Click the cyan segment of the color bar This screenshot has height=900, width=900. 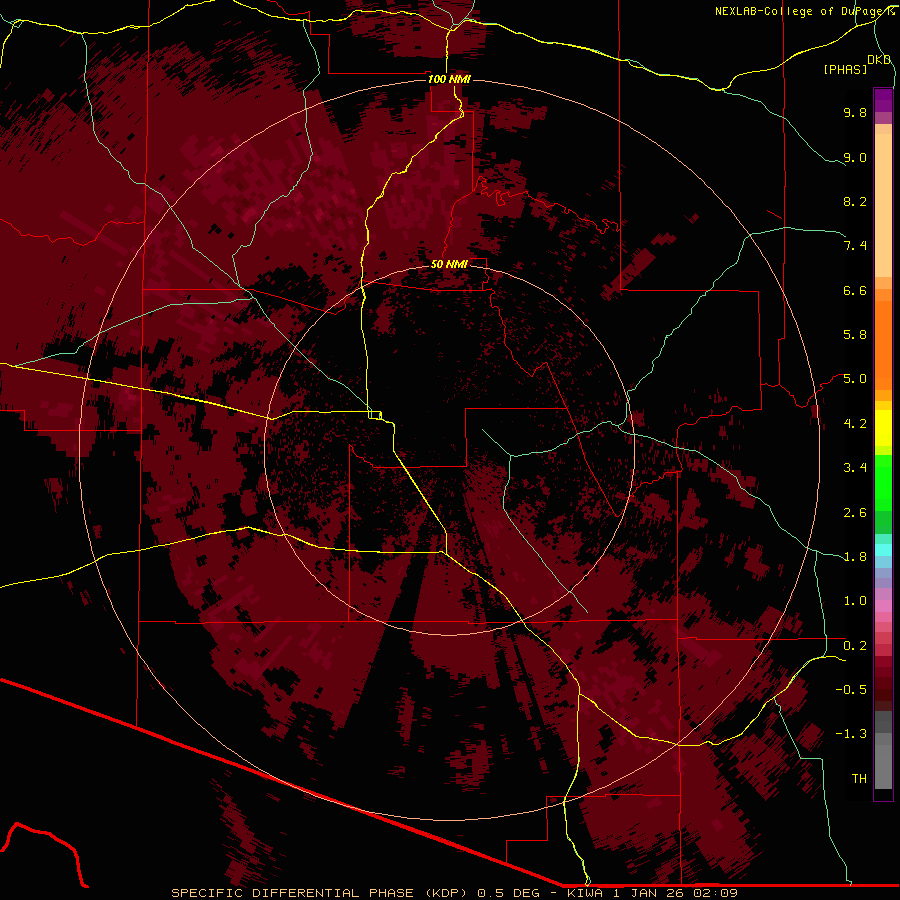[883, 550]
